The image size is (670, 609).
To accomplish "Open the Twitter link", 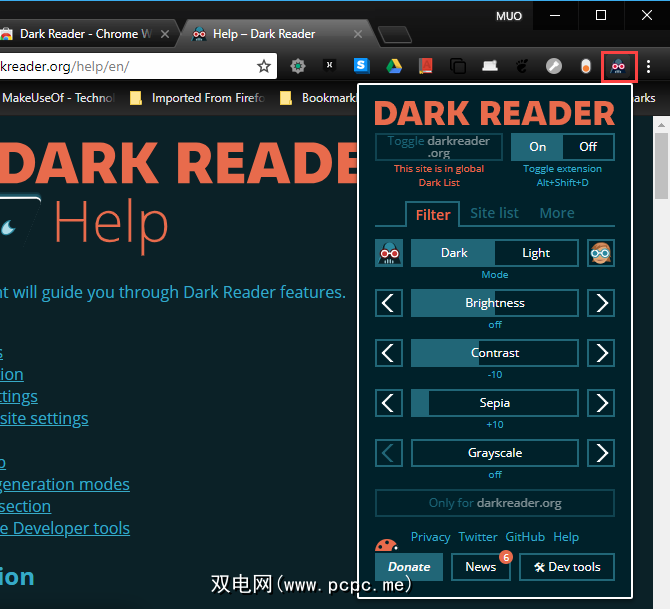I will click(478, 537).
